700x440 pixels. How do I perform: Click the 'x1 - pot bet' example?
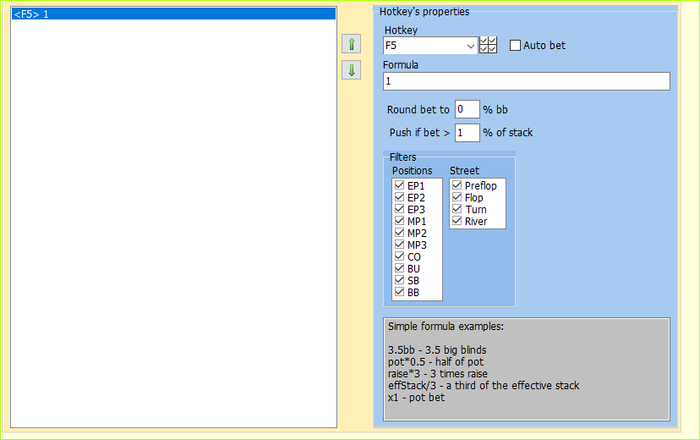(416, 397)
